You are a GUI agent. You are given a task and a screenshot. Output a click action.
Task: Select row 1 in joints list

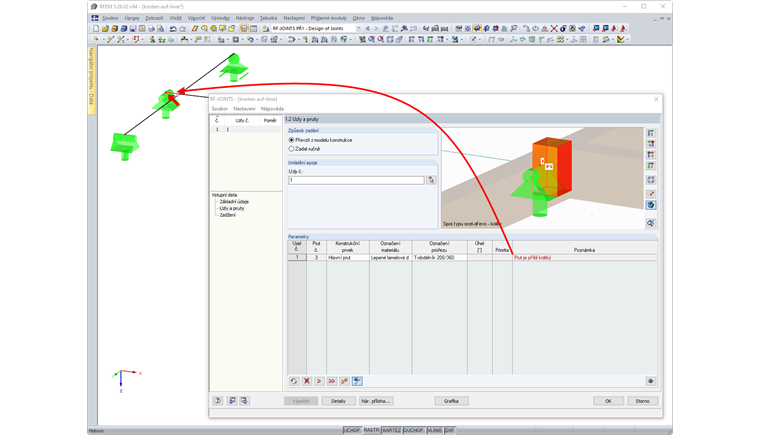[246, 129]
